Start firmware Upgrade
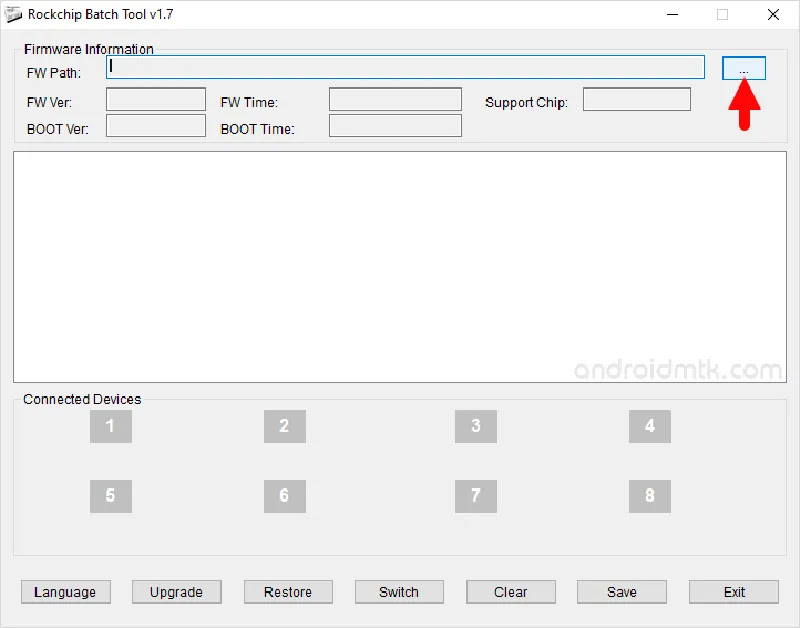 coord(177,592)
